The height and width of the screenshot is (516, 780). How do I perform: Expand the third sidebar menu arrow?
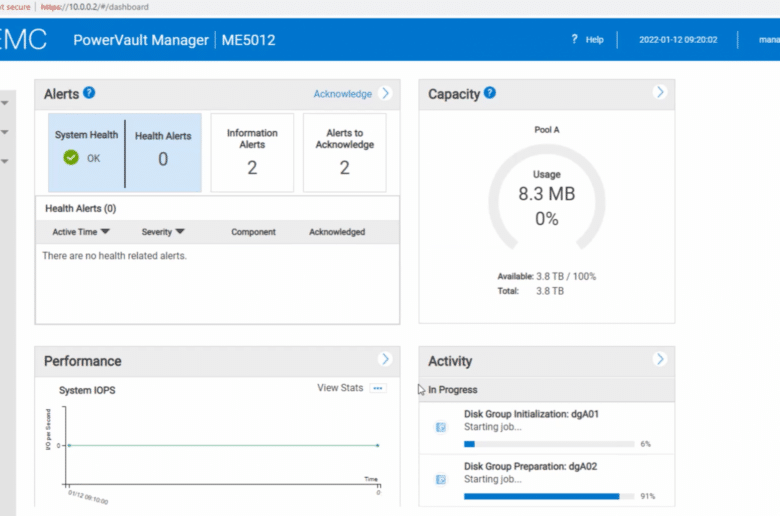pyautogui.click(x=4, y=161)
